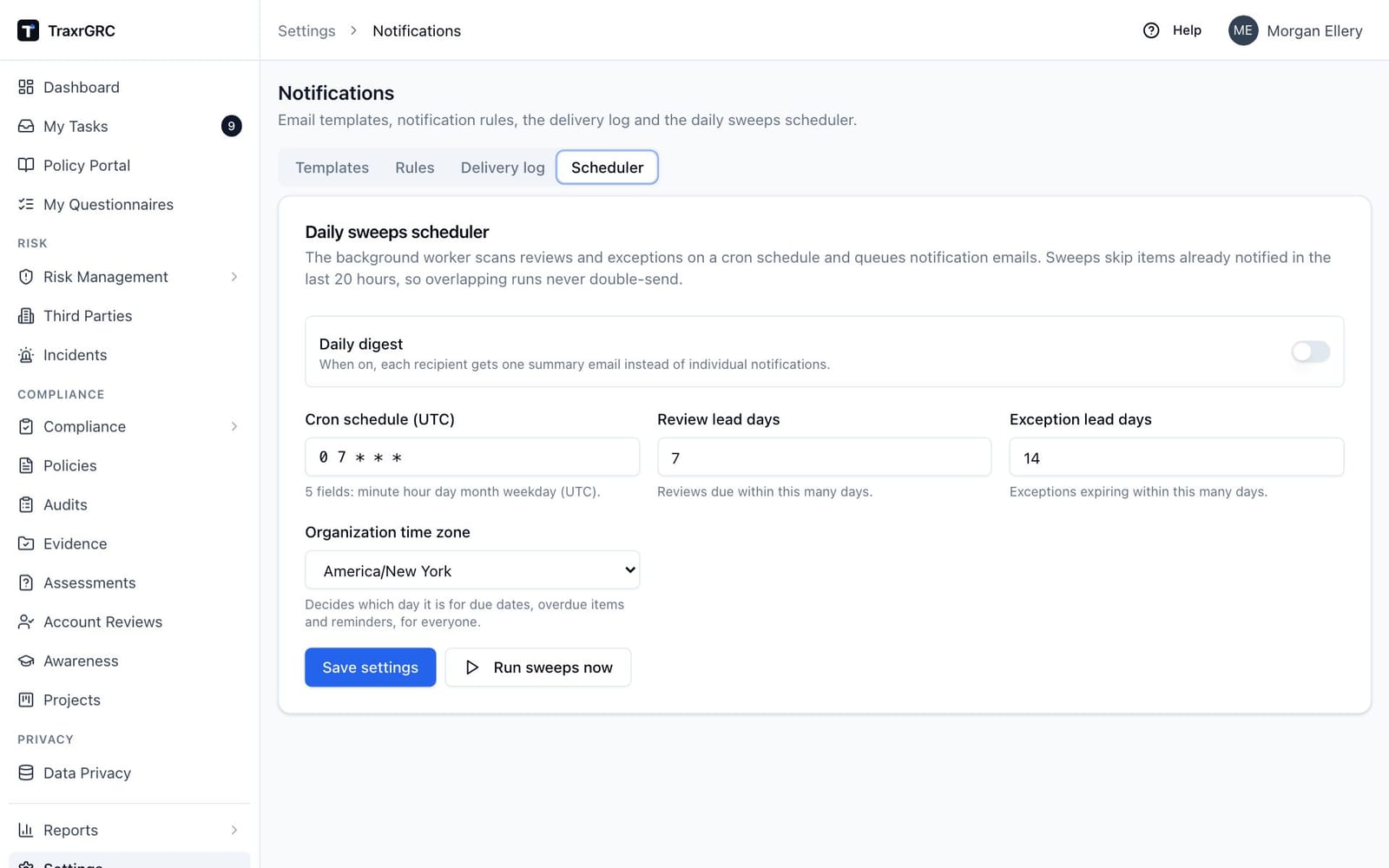Viewport: 1389px width, 868px height.
Task: Click the ME avatar circle
Action: 1243,30
